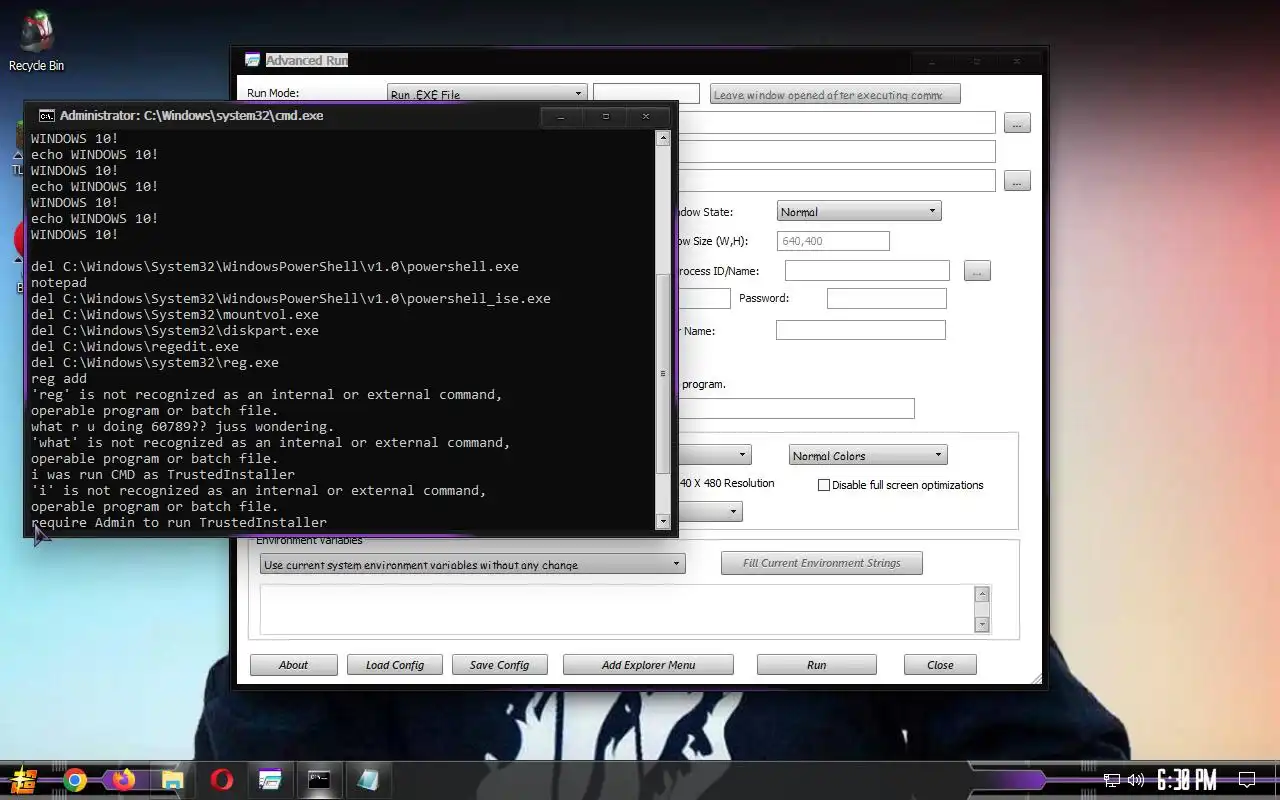The width and height of the screenshot is (1280, 800).
Task: Click cmd line 'del C:\Windows\System32\mountvol.exe'
Action: tap(175, 314)
